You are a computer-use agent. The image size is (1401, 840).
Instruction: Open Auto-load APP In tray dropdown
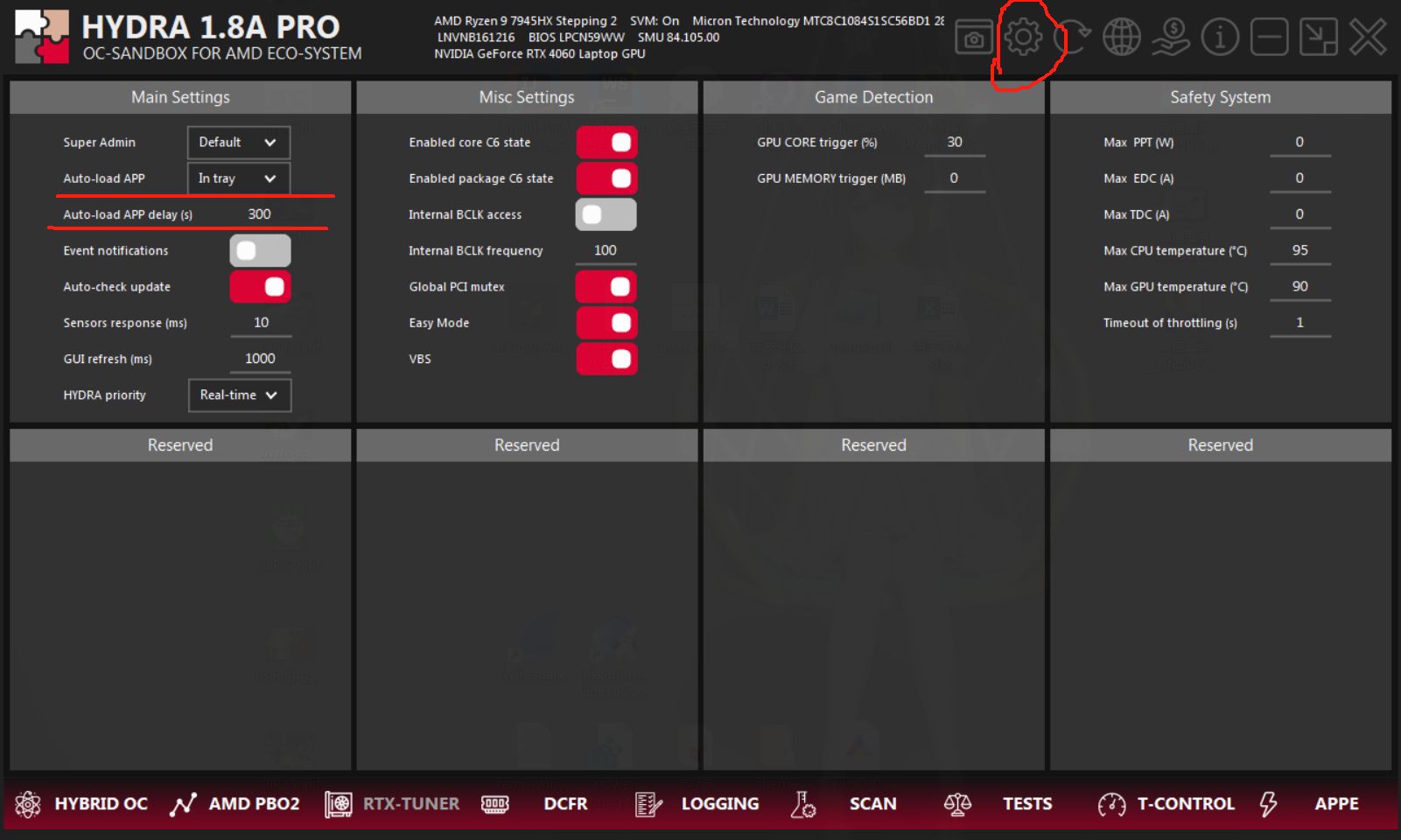click(239, 178)
